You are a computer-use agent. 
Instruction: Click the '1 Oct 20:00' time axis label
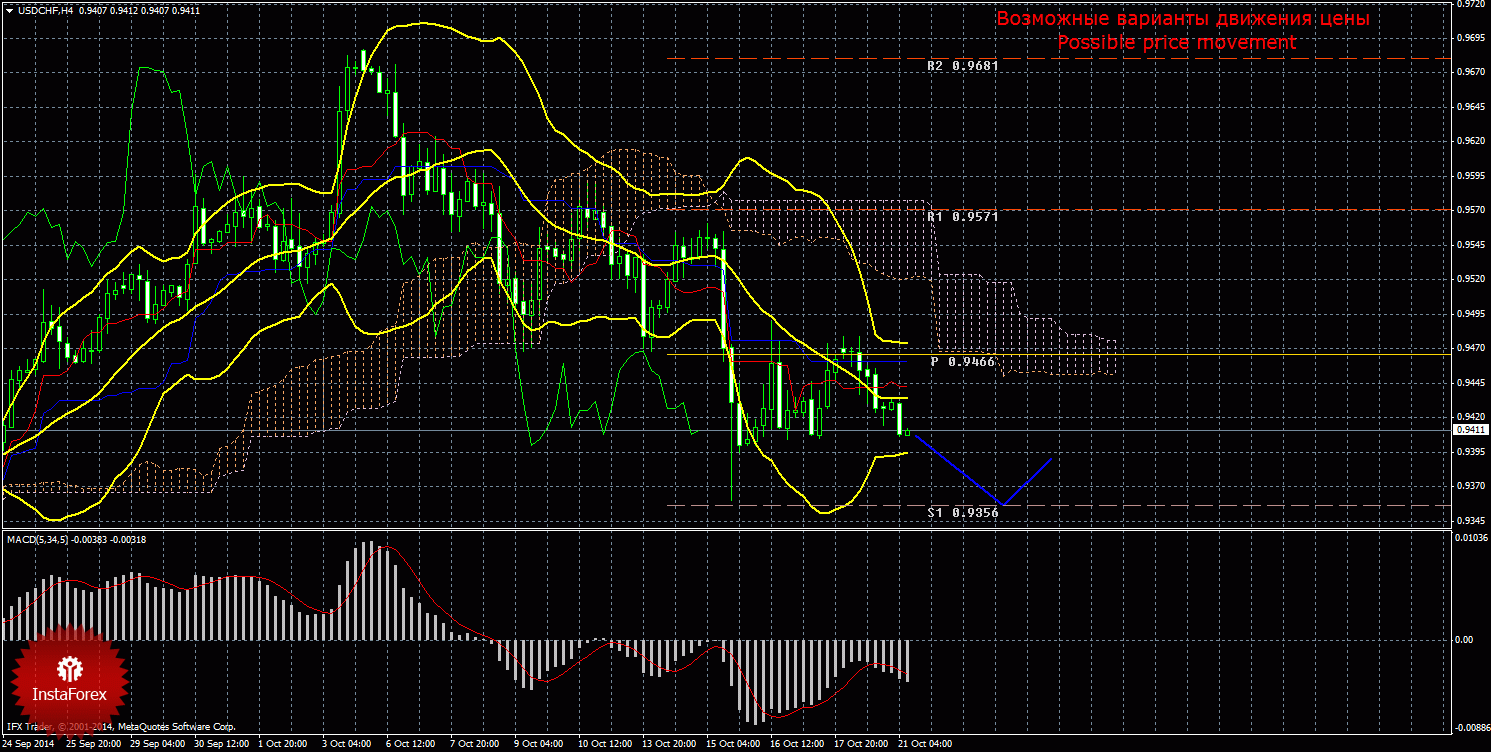[285, 744]
